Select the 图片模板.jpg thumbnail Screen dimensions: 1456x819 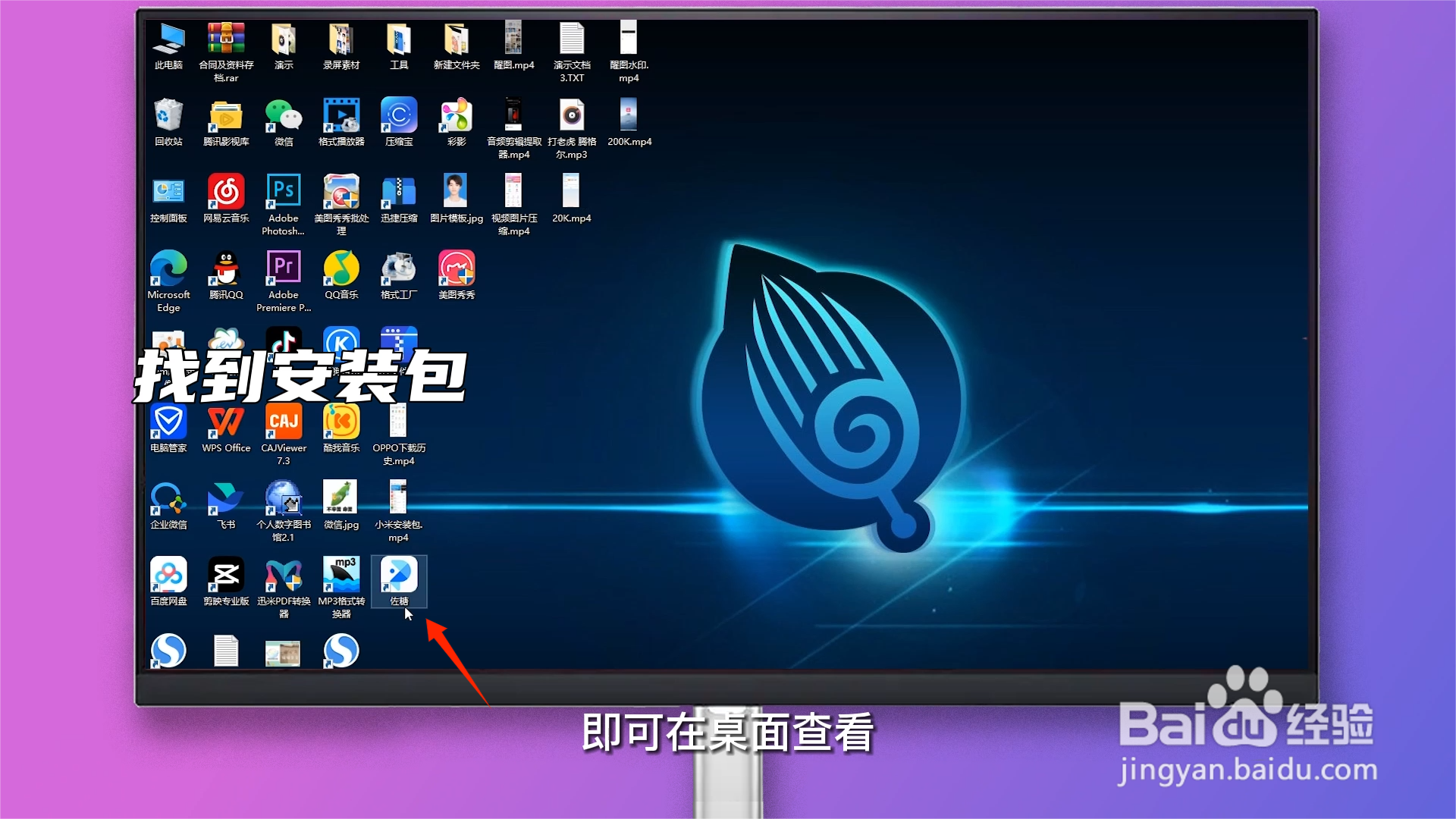click(456, 192)
